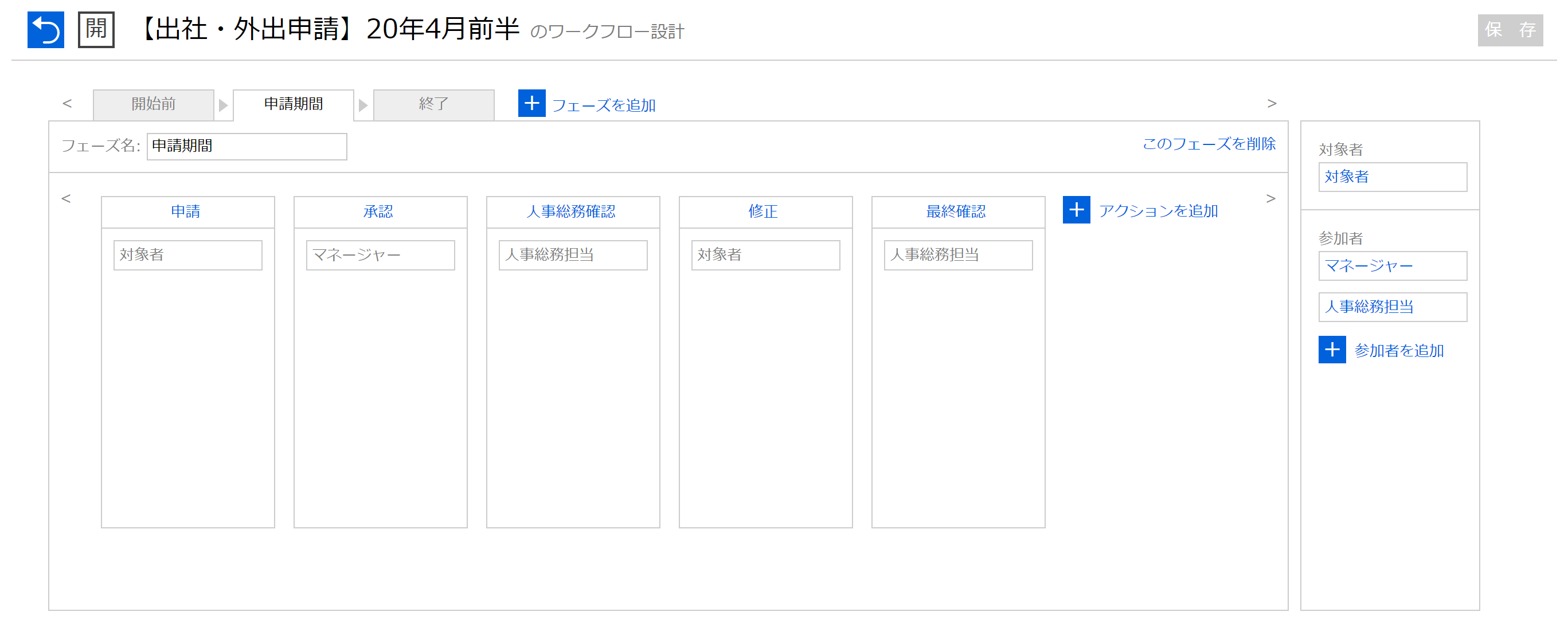Click the 開 box icon
Image resolution: width=1568 pixels, height=643 pixels.
click(x=96, y=29)
